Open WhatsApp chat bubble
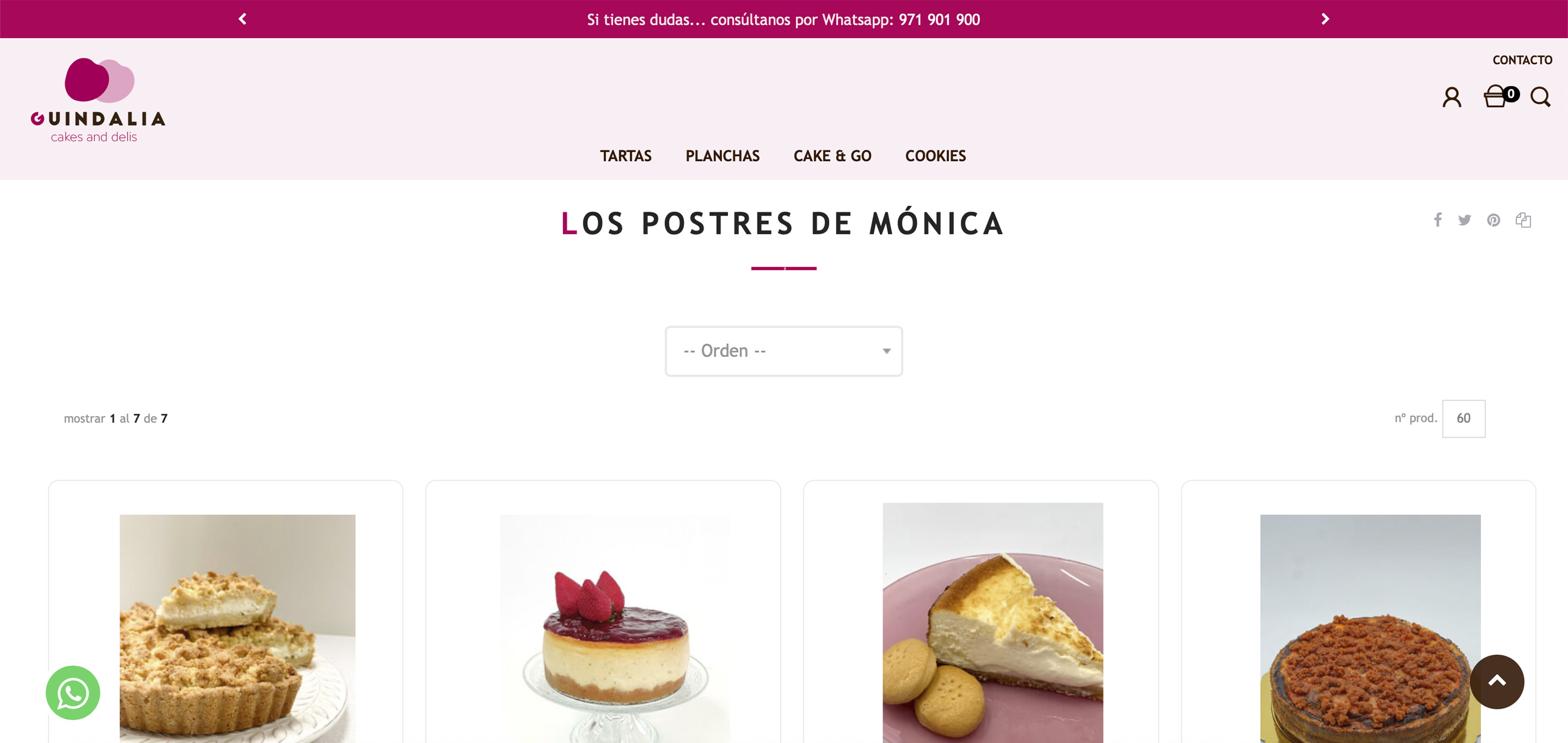 [73, 692]
